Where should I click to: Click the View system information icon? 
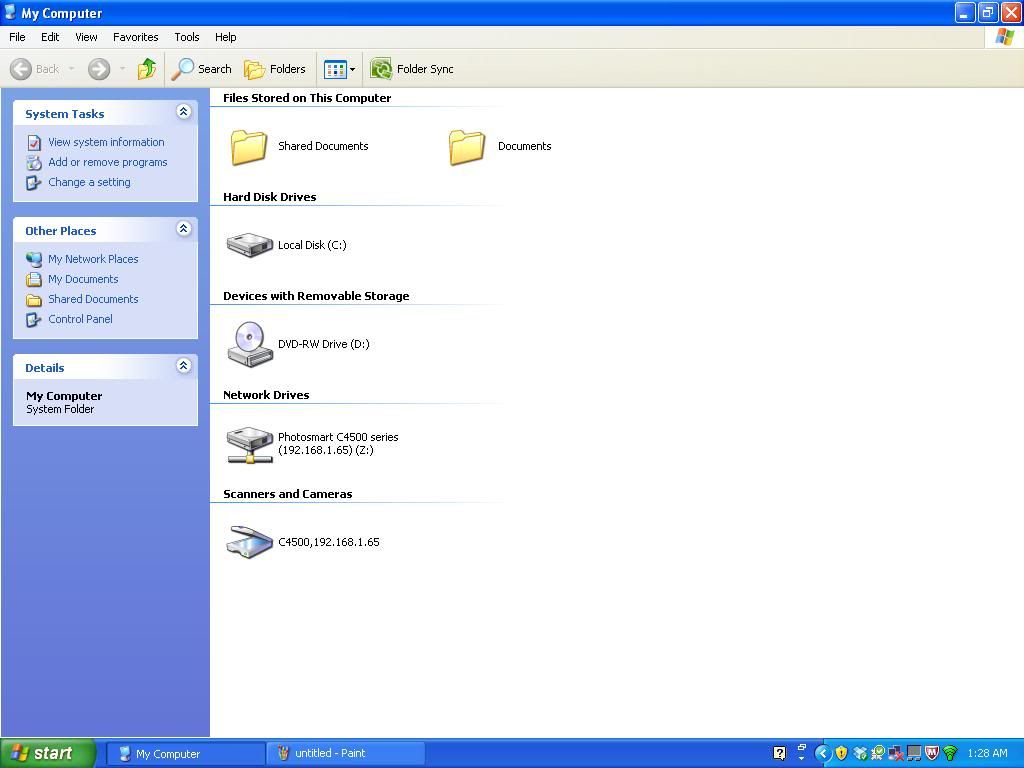tap(34, 142)
